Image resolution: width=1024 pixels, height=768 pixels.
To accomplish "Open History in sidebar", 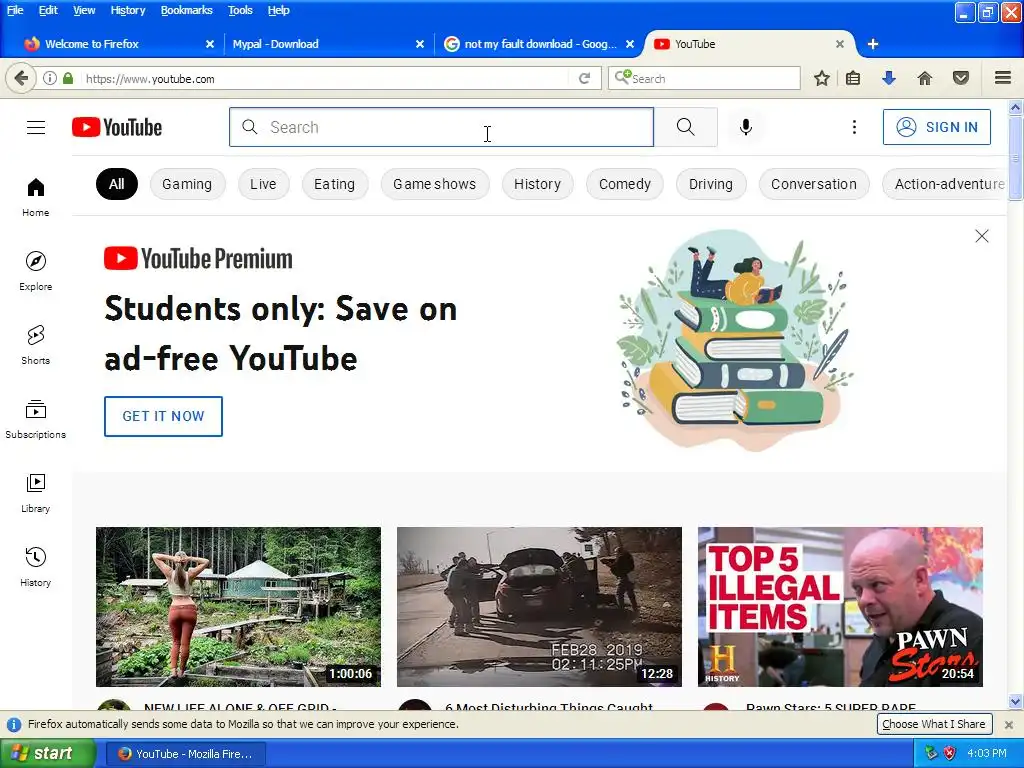I will (x=36, y=567).
